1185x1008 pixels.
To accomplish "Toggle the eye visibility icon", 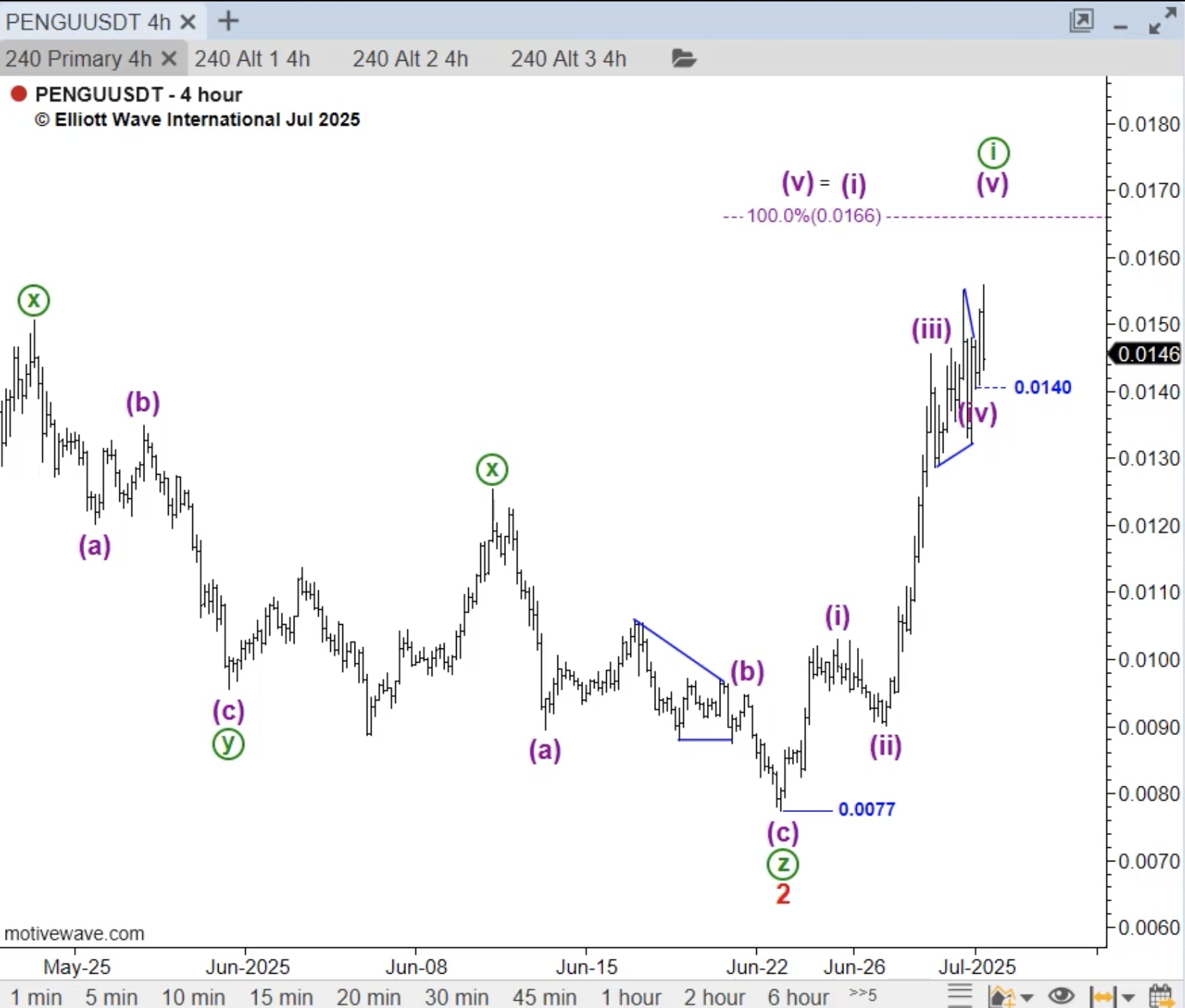I will coord(1061,996).
